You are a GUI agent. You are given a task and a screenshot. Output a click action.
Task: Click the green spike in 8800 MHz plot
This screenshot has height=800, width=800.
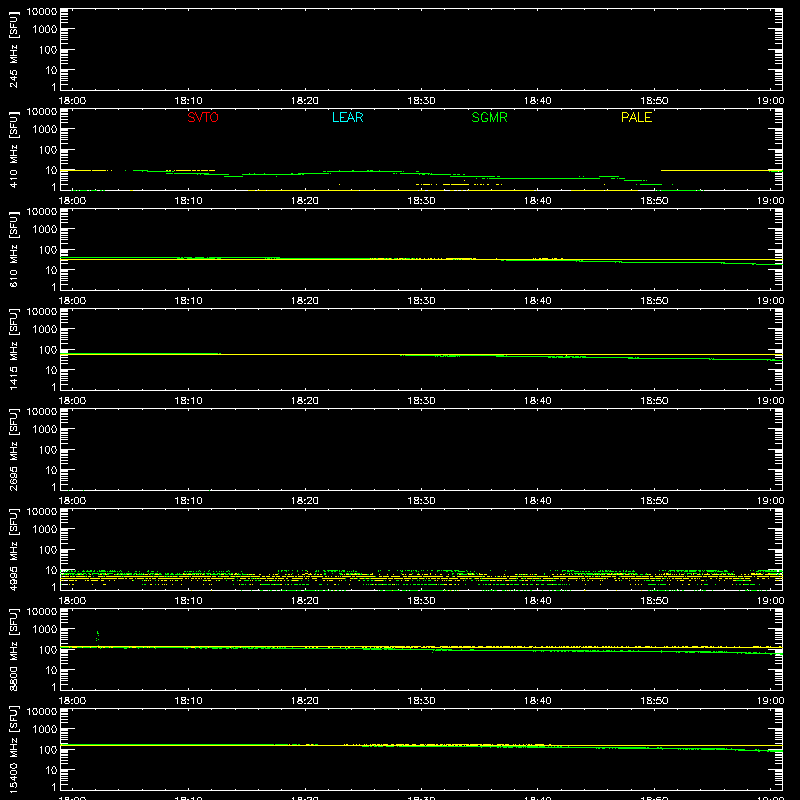tap(97, 637)
